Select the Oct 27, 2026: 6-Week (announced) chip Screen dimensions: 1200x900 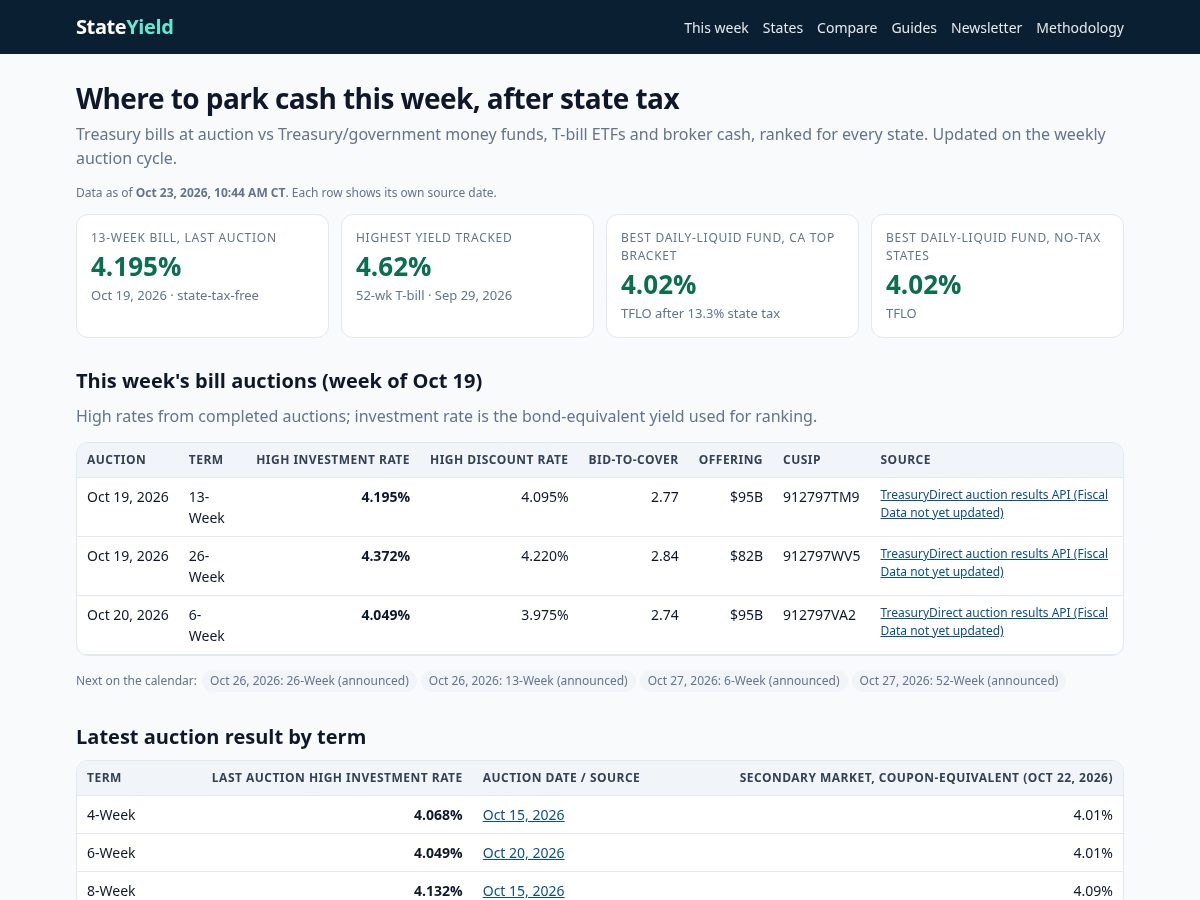coord(744,680)
